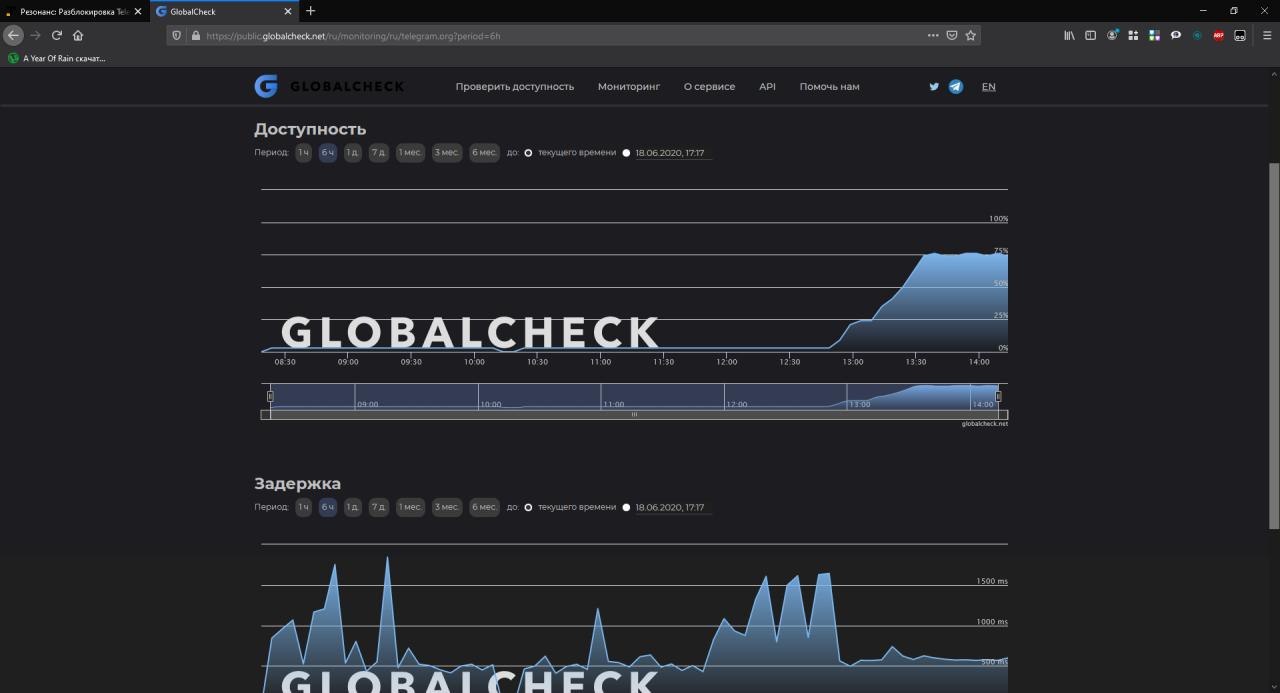Image resolution: width=1280 pixels, height=693 pixels.
Task: Set Задержка period to 6 ч
Action: pyautogui.click(x=328, y=507)
